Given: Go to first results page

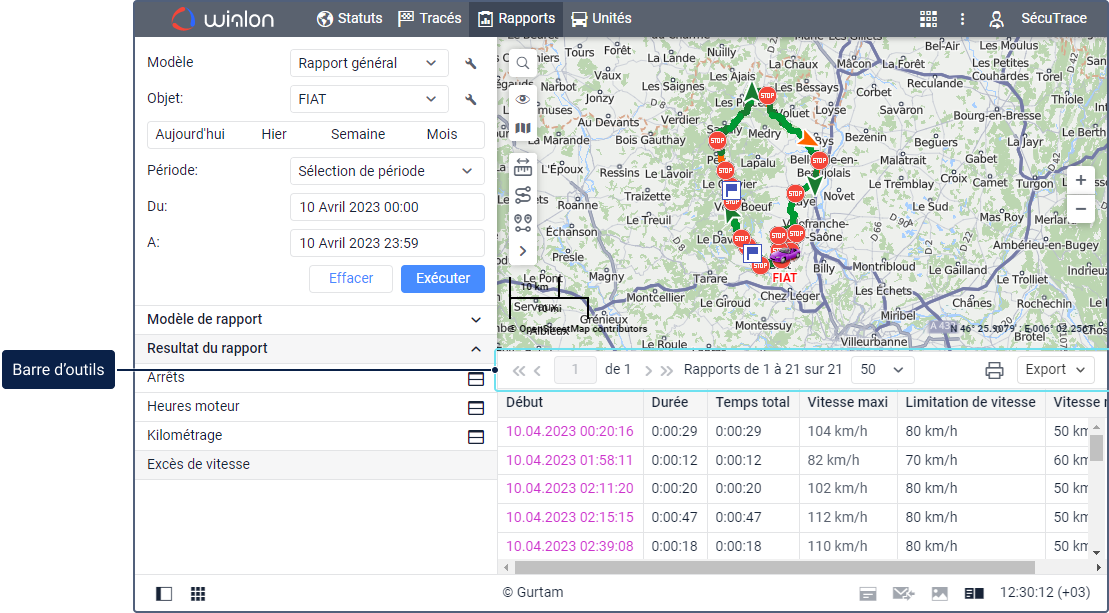Looking at the screenshot, I should point(518,370).
